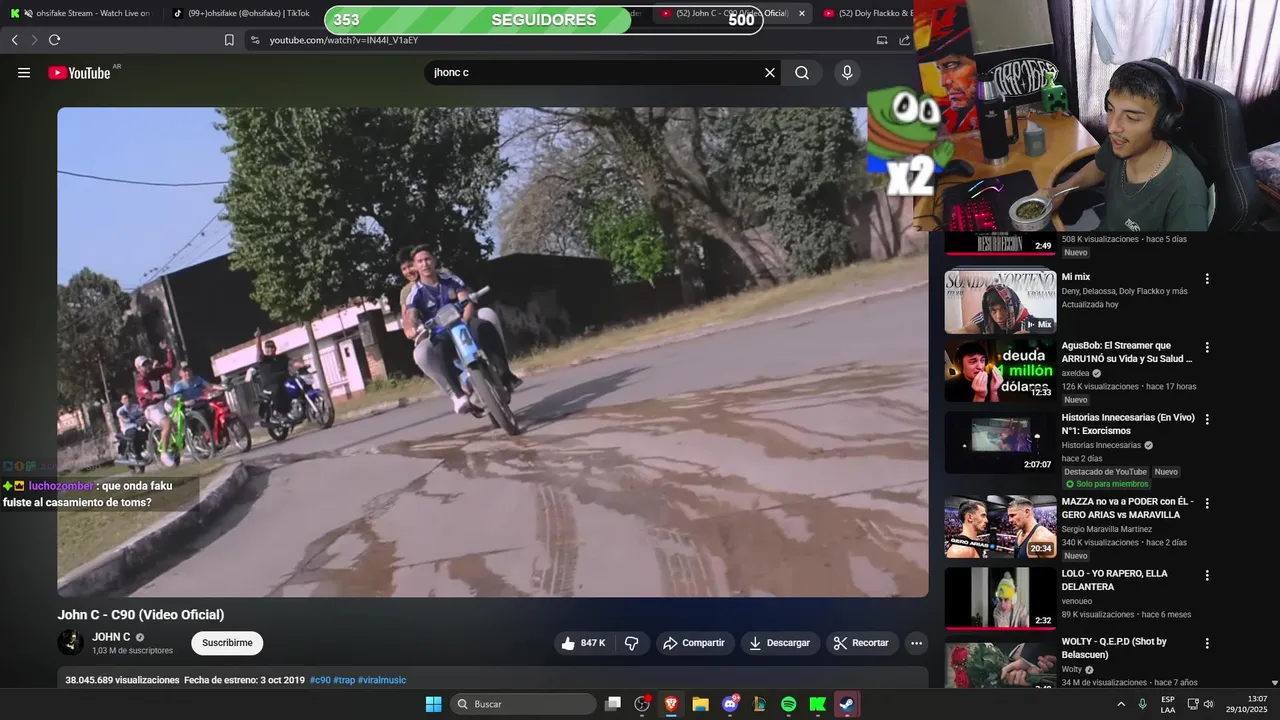Image resolution: width=1280 pixels, height=720 pixels.
Task: Click the microphone icon in system tray
Action: pyautogui.click(x=1142, y=704)
